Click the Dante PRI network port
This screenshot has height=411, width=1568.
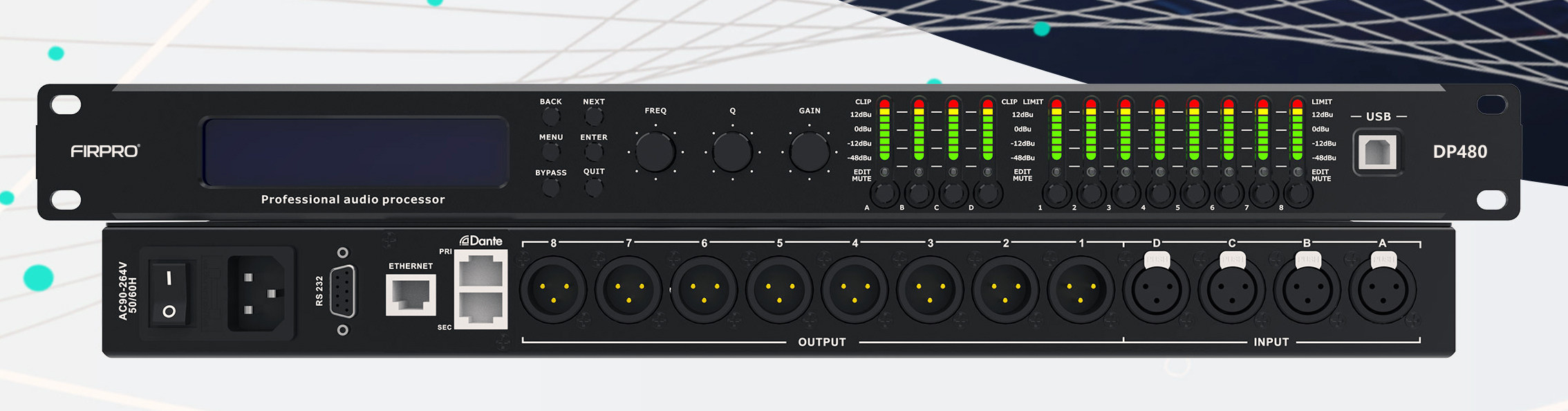[x=481, y=271]
